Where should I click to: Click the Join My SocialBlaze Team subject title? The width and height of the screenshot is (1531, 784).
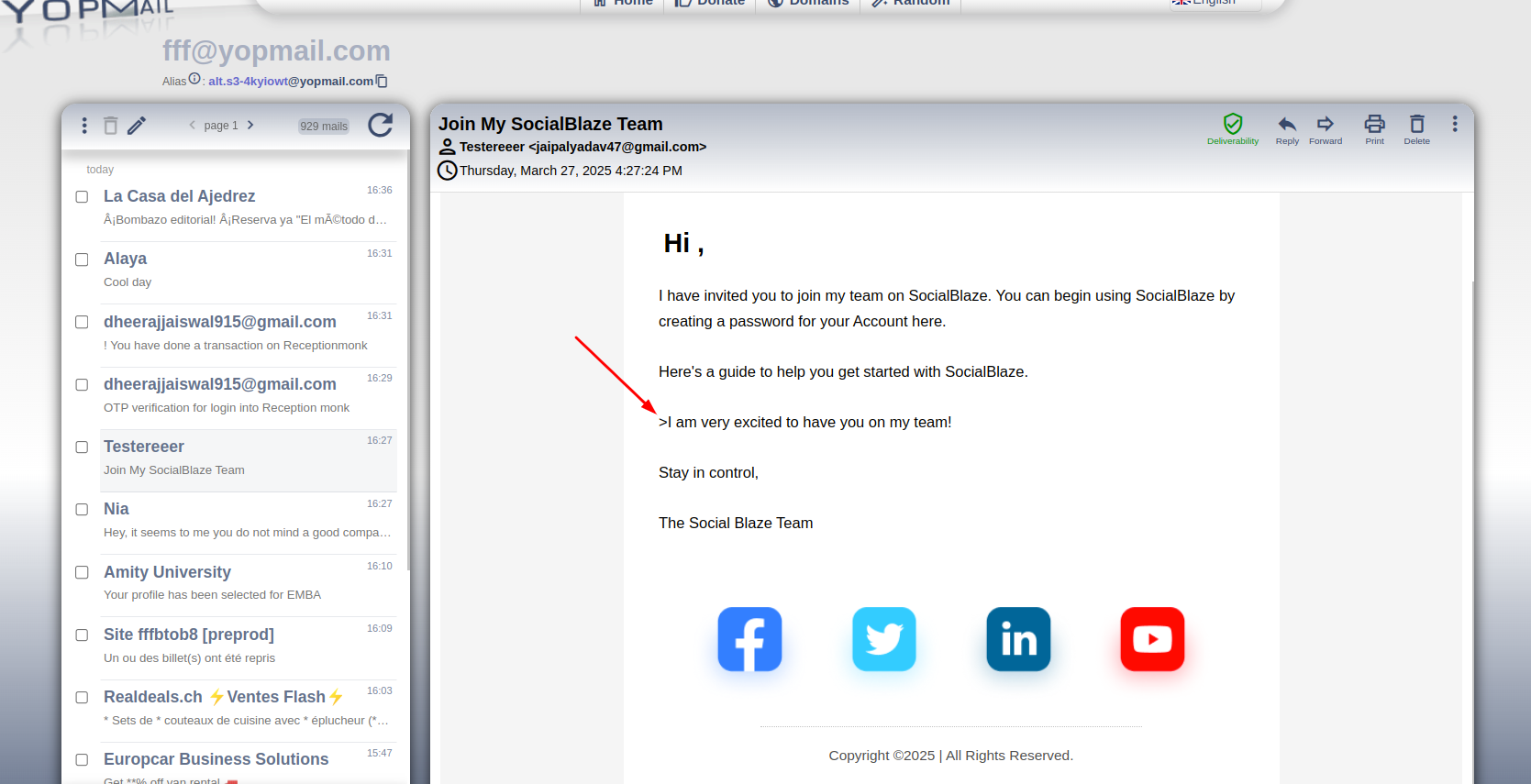(550, 124)
